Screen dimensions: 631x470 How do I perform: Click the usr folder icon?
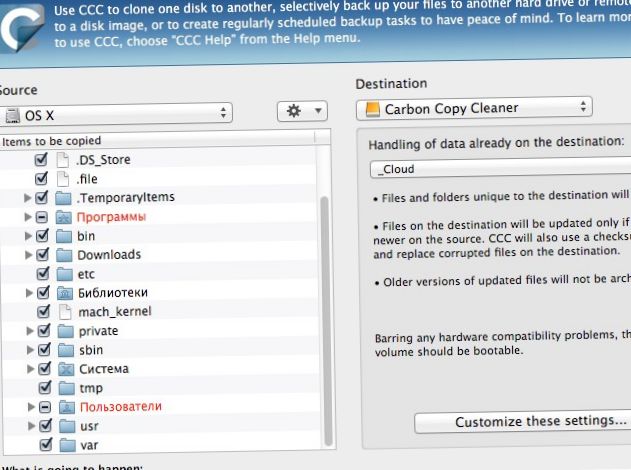click(x=67, y=426)
